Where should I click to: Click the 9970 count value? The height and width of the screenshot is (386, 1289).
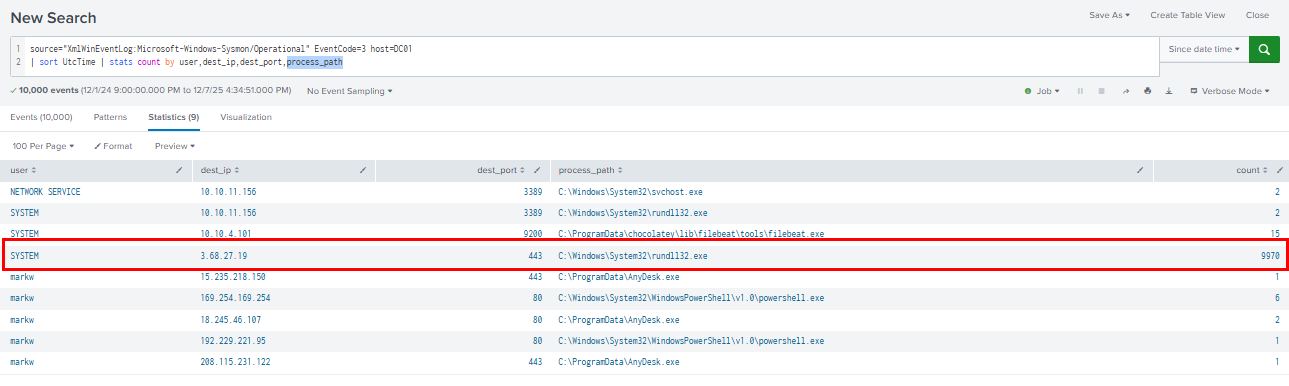pyautogui.click(x=1270, y=256)
